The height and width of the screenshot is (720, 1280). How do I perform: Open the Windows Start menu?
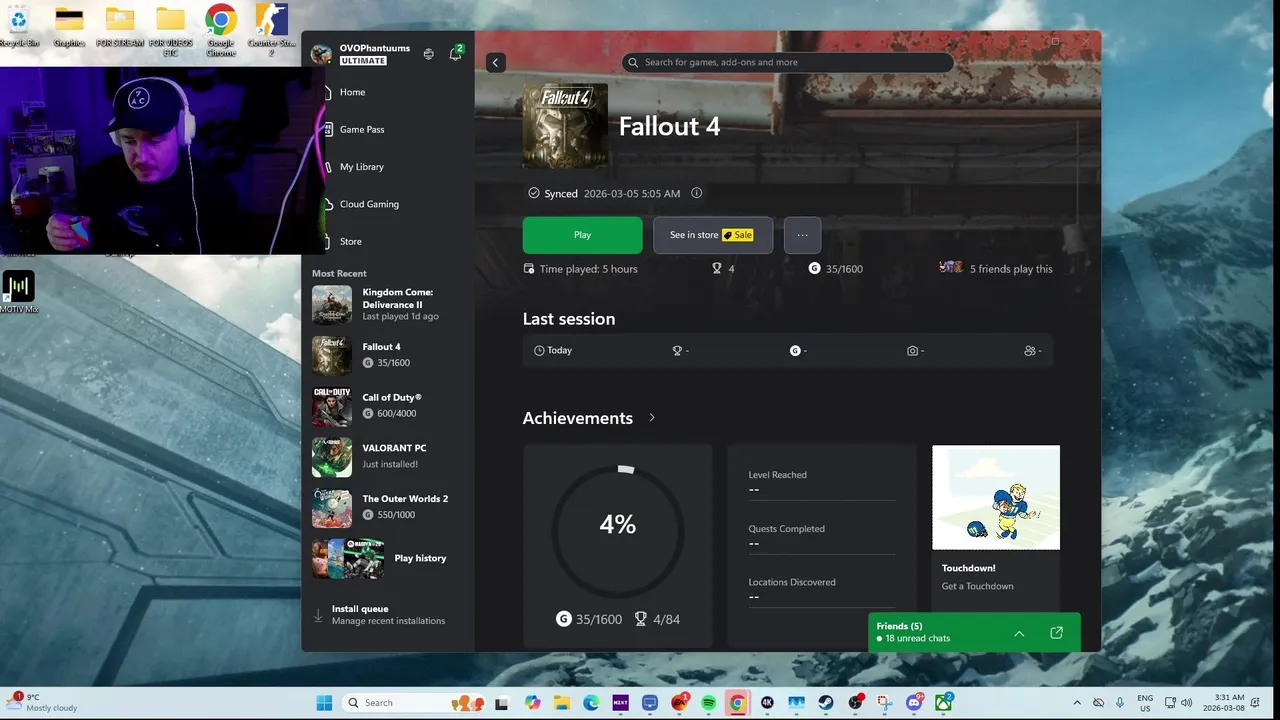click(324, 703)
